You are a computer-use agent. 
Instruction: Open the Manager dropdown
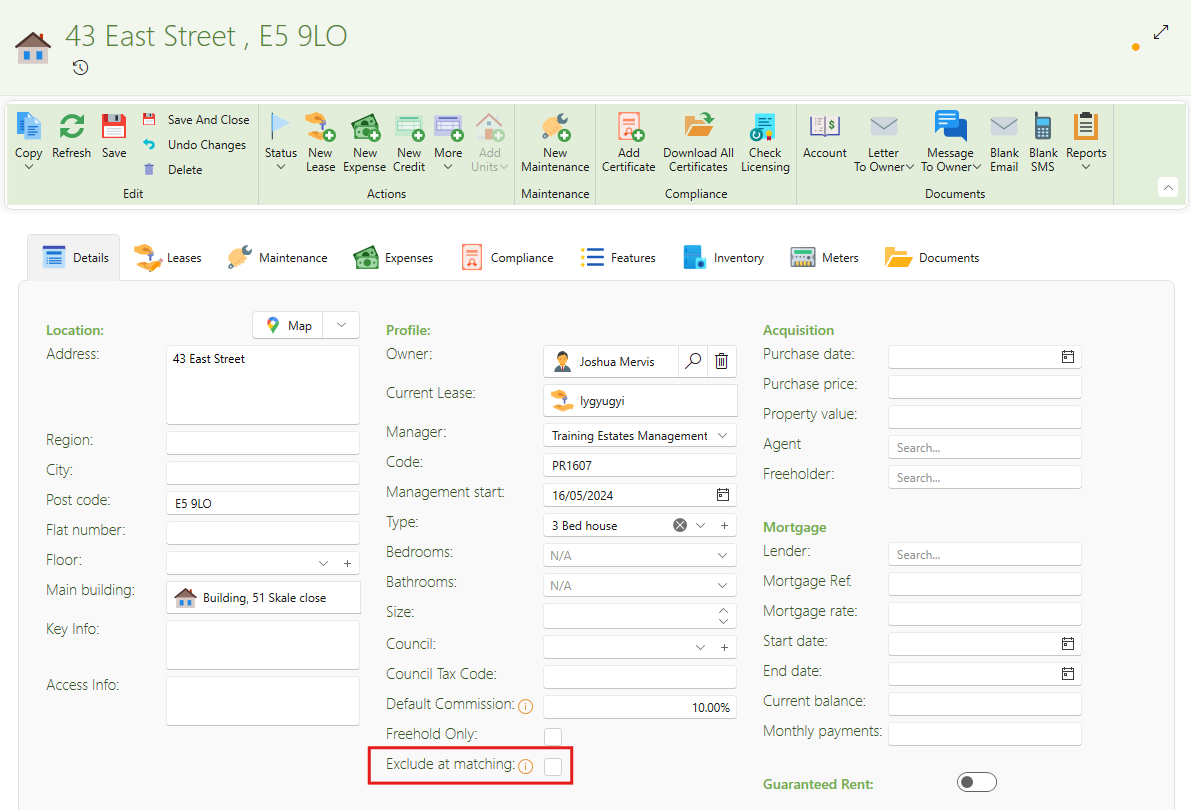pos(722,435)
